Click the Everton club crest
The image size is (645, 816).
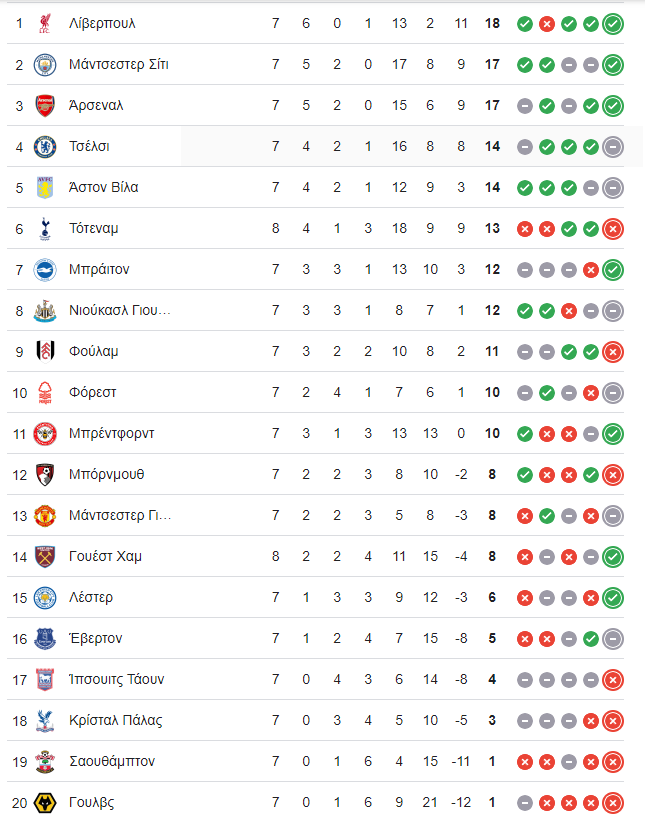45,639
